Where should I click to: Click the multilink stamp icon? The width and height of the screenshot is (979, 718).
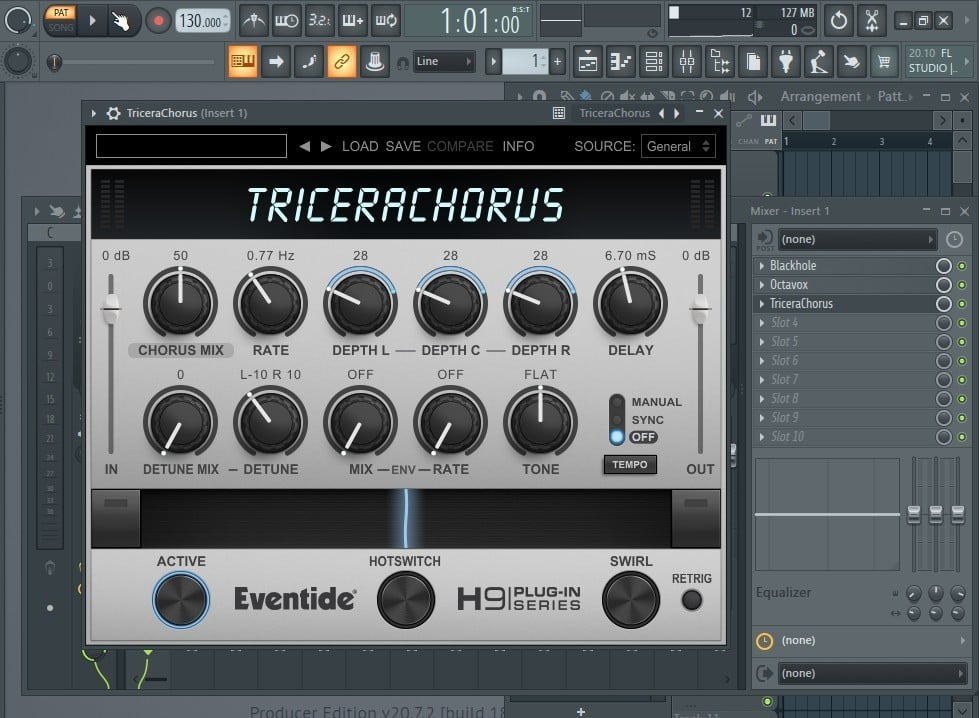[x=375, y=61]
